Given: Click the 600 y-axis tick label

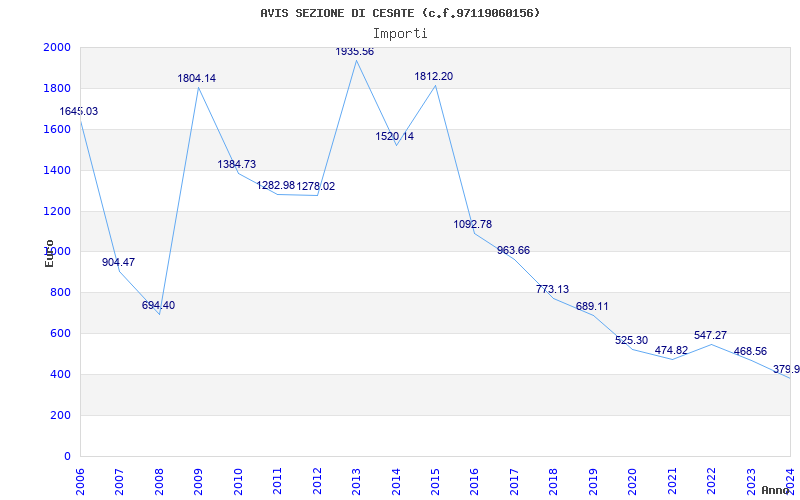Looking at the screenshot, I should click(x=60, y=333).
